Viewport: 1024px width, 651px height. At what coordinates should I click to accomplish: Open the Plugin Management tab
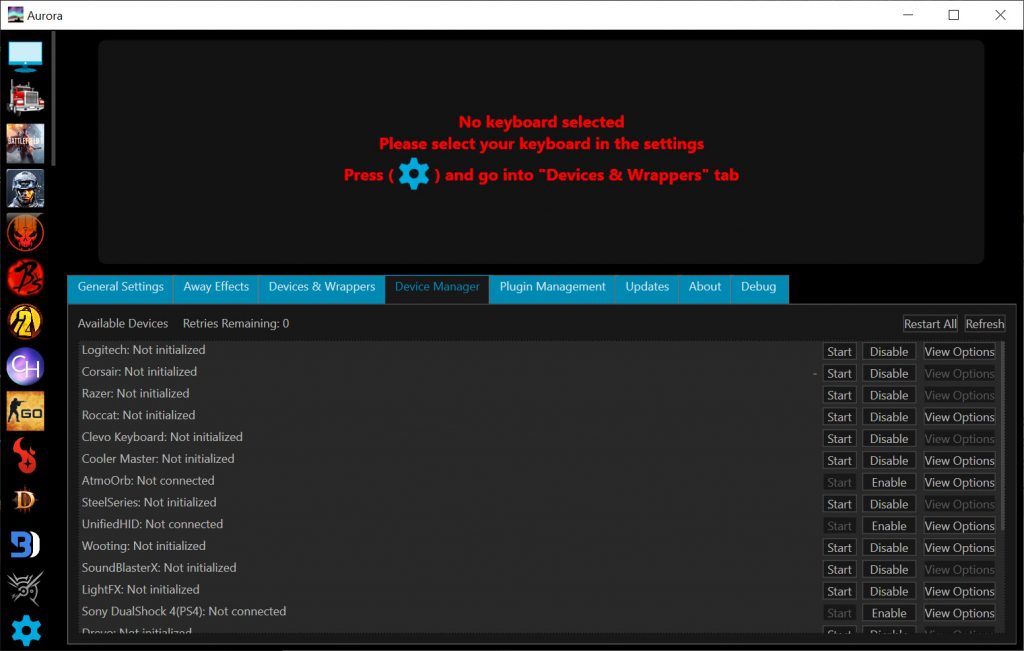click(x=552, y=287)
